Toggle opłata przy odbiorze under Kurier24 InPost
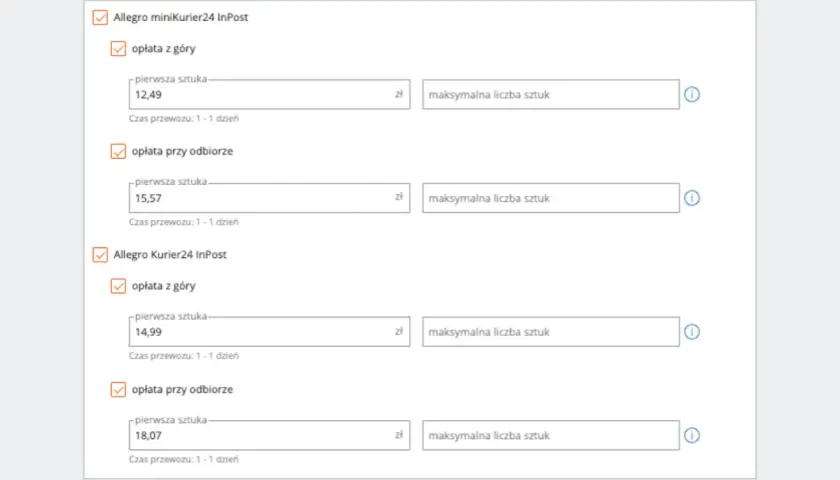This screenshot has width=840, height=480. 118,389
